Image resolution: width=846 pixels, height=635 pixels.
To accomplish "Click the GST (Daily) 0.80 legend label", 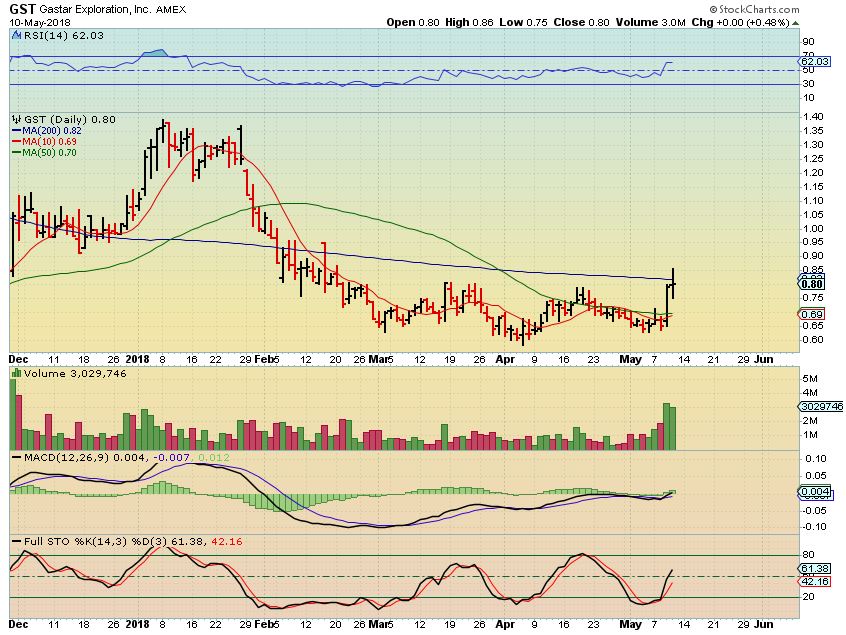I will point(69,120).
